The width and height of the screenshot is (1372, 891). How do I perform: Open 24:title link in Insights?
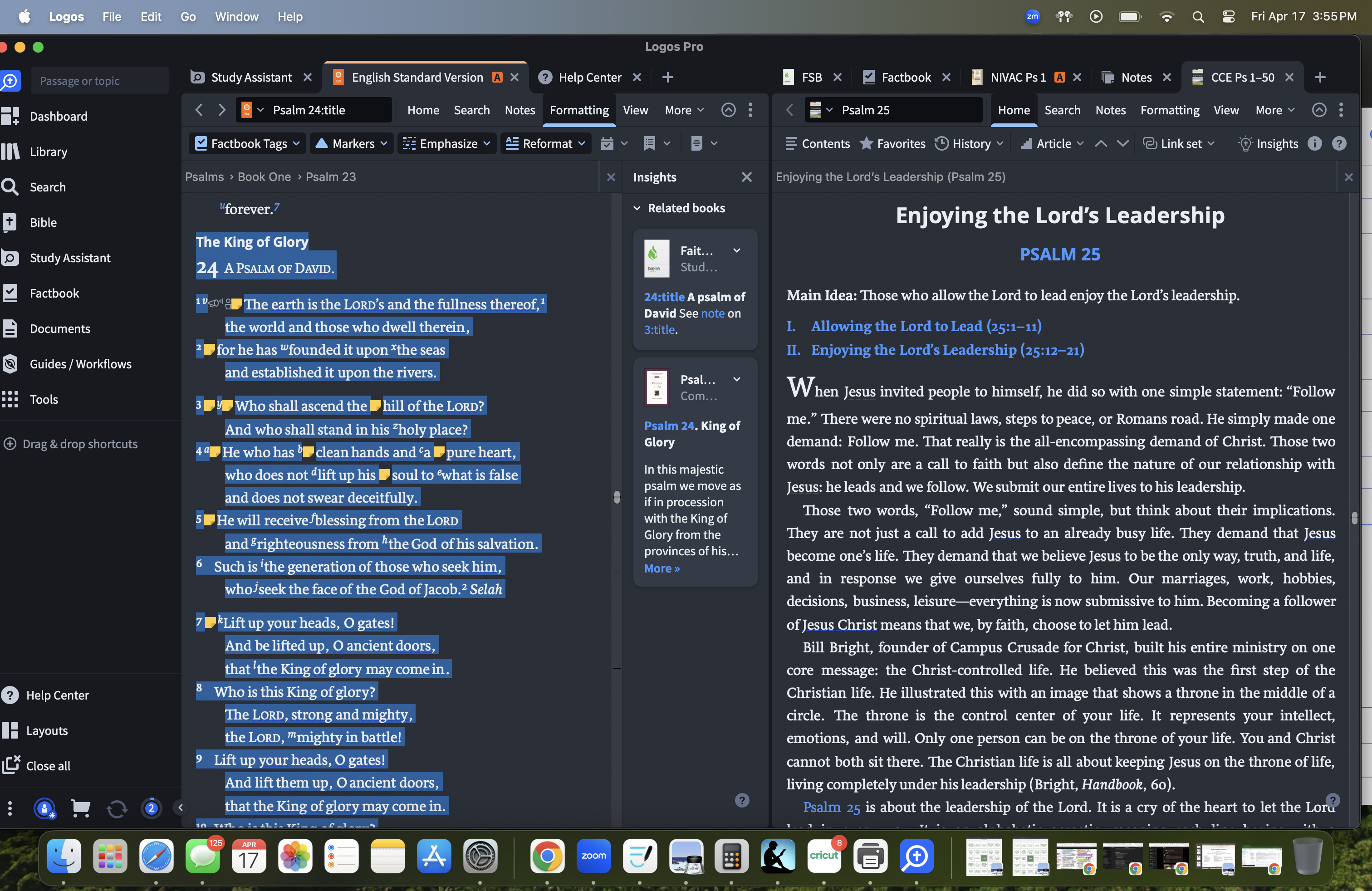[664, 297]
